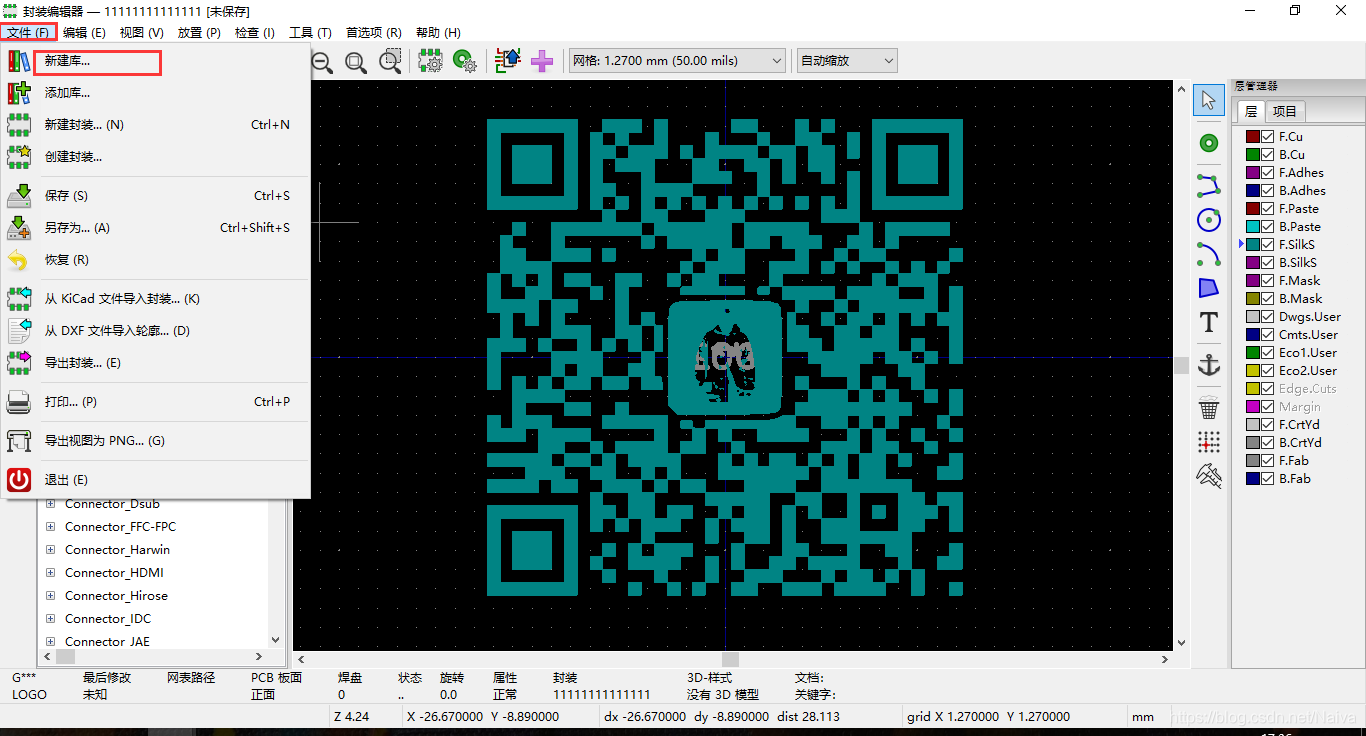1366x736 pixels.
Task: Click the load footprint from board icon
Action: coord(508,61)
